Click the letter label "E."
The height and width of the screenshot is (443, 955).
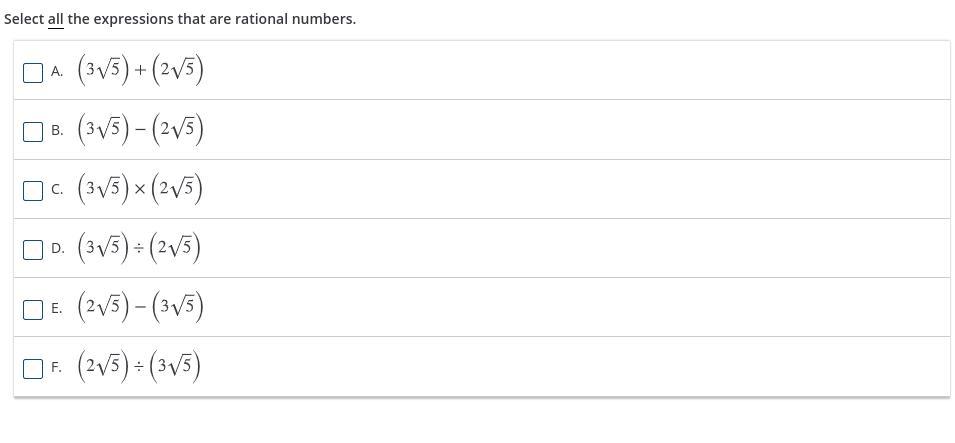57,309
